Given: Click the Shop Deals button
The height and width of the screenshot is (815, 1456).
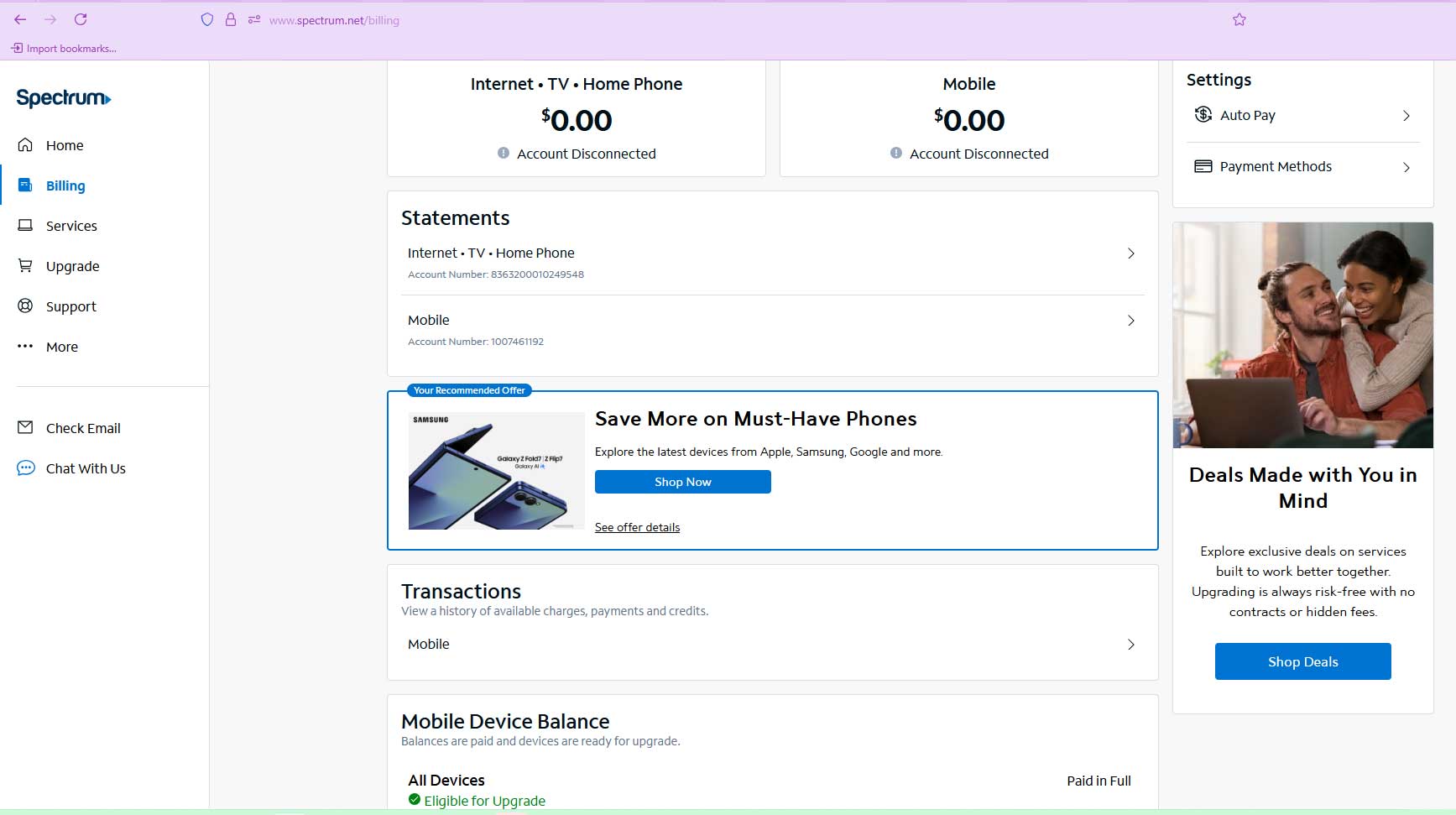Looking at the screenshot, I should pos(1302,661).
